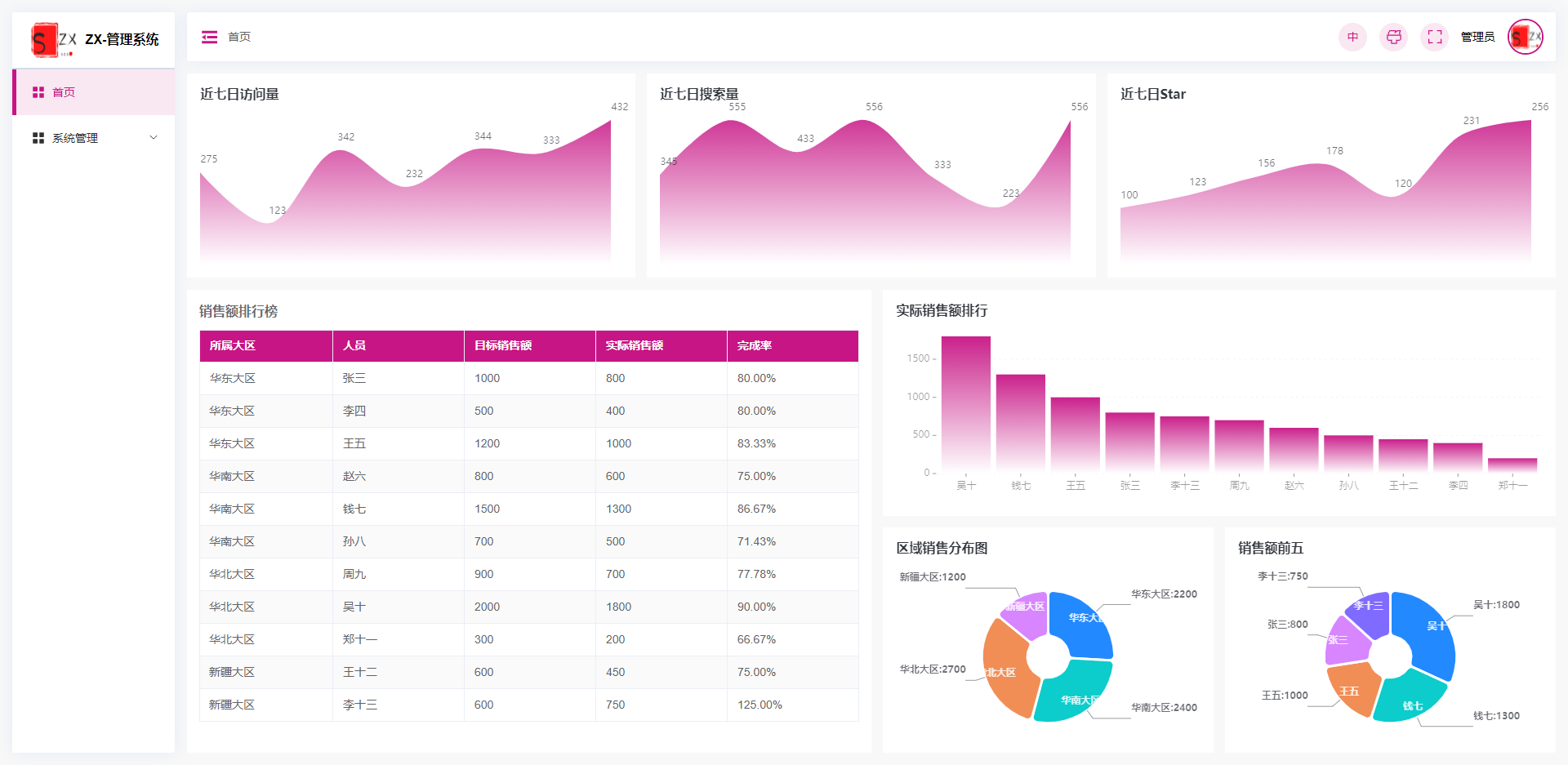Select the 王五 table cell
Viewport: 1568px width, 765px height.
[x=399, y=443]
